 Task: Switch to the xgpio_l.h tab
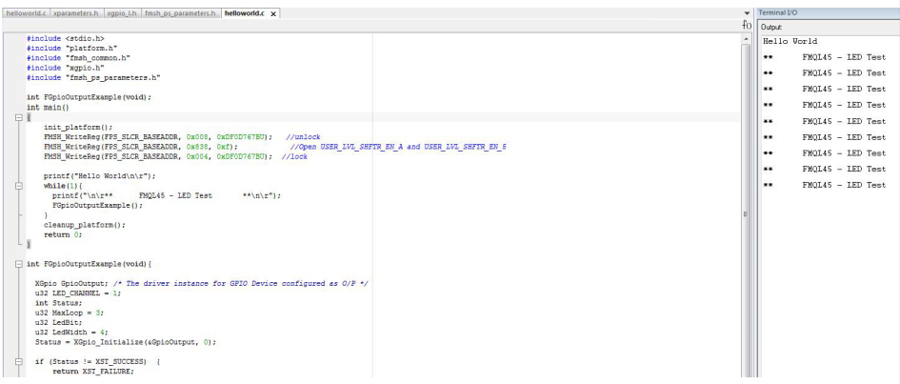click(121, 13)
